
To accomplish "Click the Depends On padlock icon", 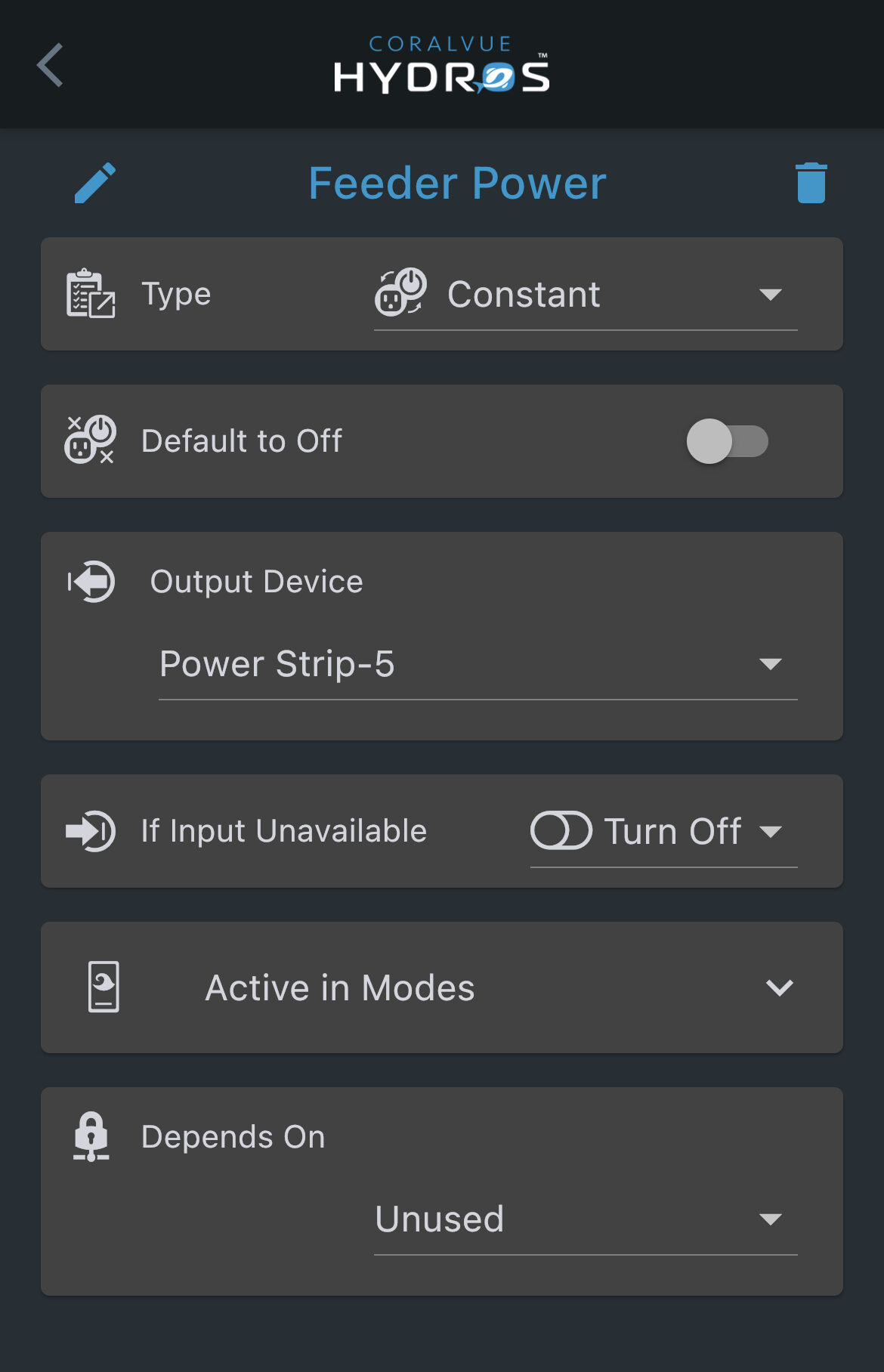I will coord(91,1135).
